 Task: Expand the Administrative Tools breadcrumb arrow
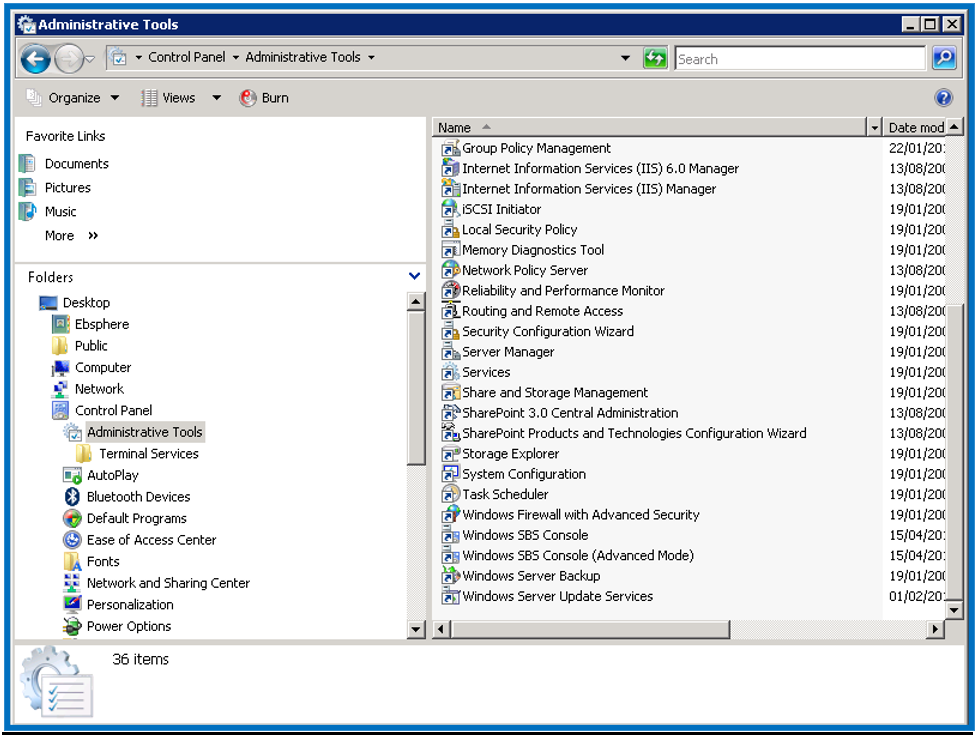(371, 57)
